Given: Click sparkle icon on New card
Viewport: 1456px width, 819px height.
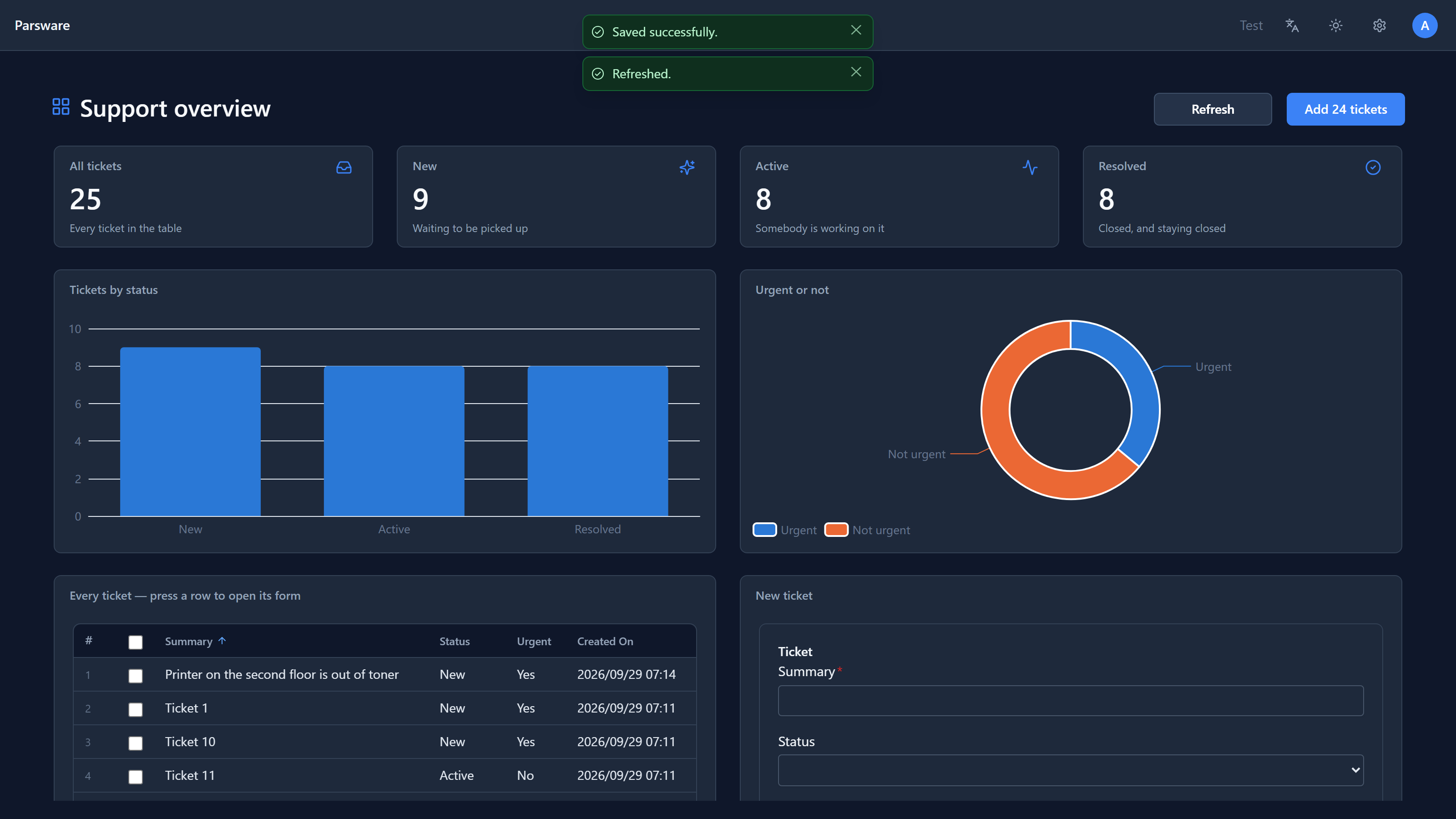Looking at the screenshot, I should (x=687, y=167).
